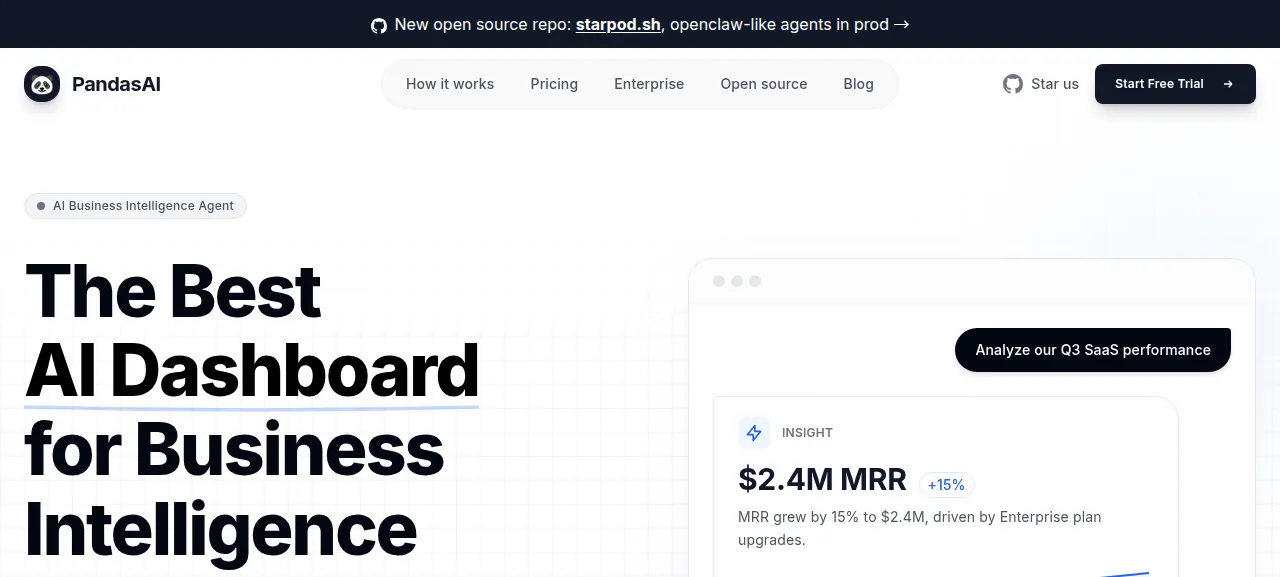
Task: Visit the Blog from the navbar
Action: [858, 84]
